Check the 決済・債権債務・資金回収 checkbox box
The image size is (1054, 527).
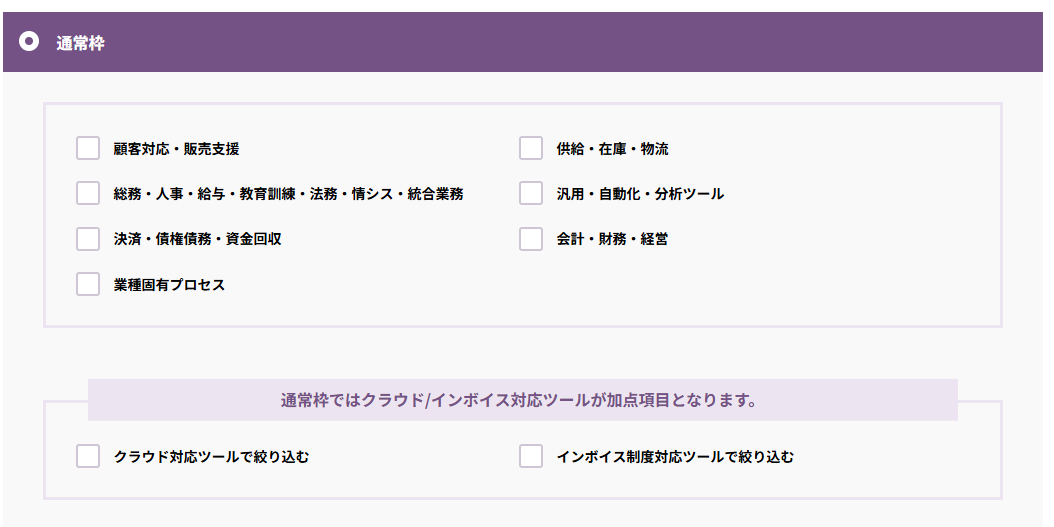(88, 239)
